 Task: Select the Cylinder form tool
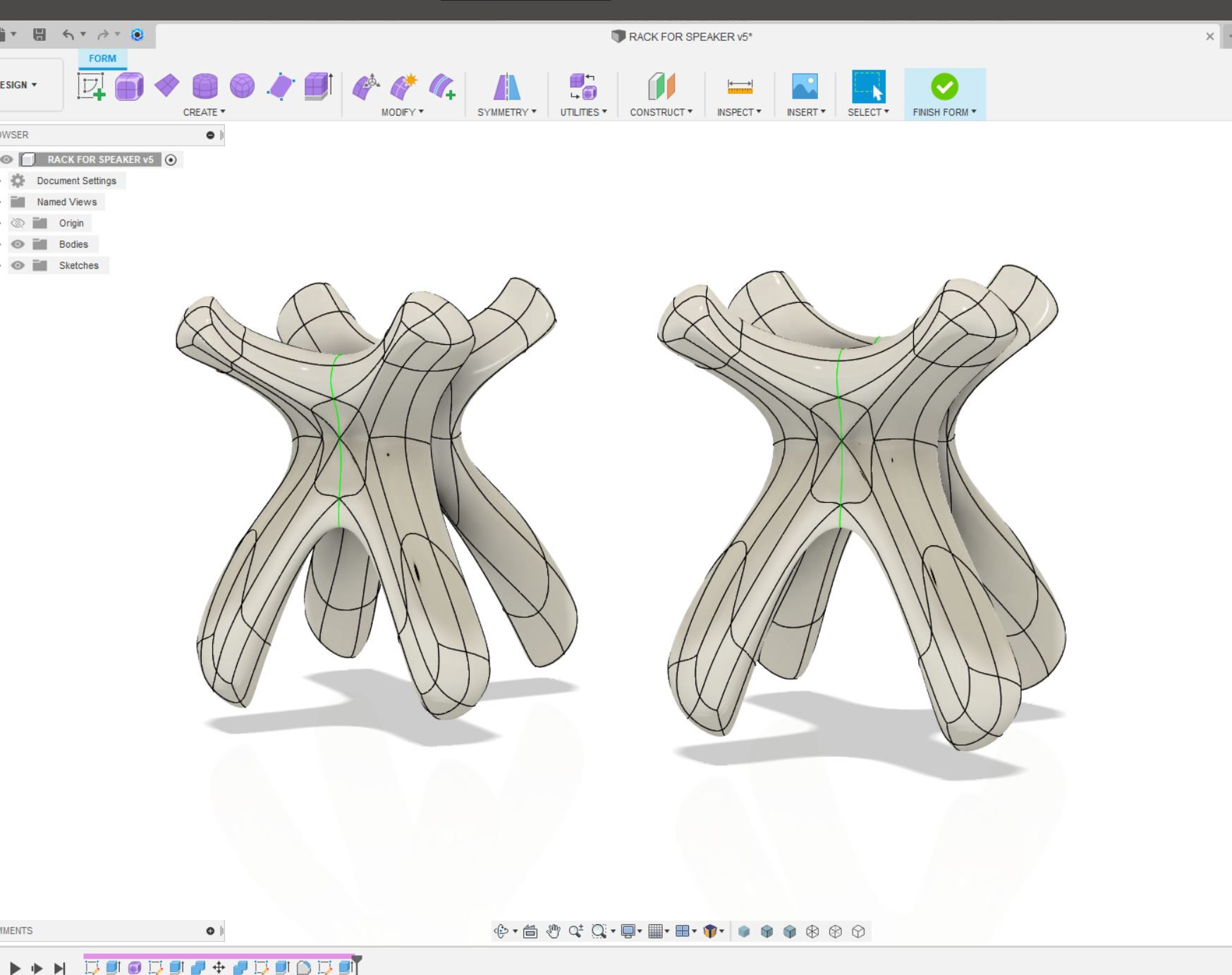[x=205, y=87]
